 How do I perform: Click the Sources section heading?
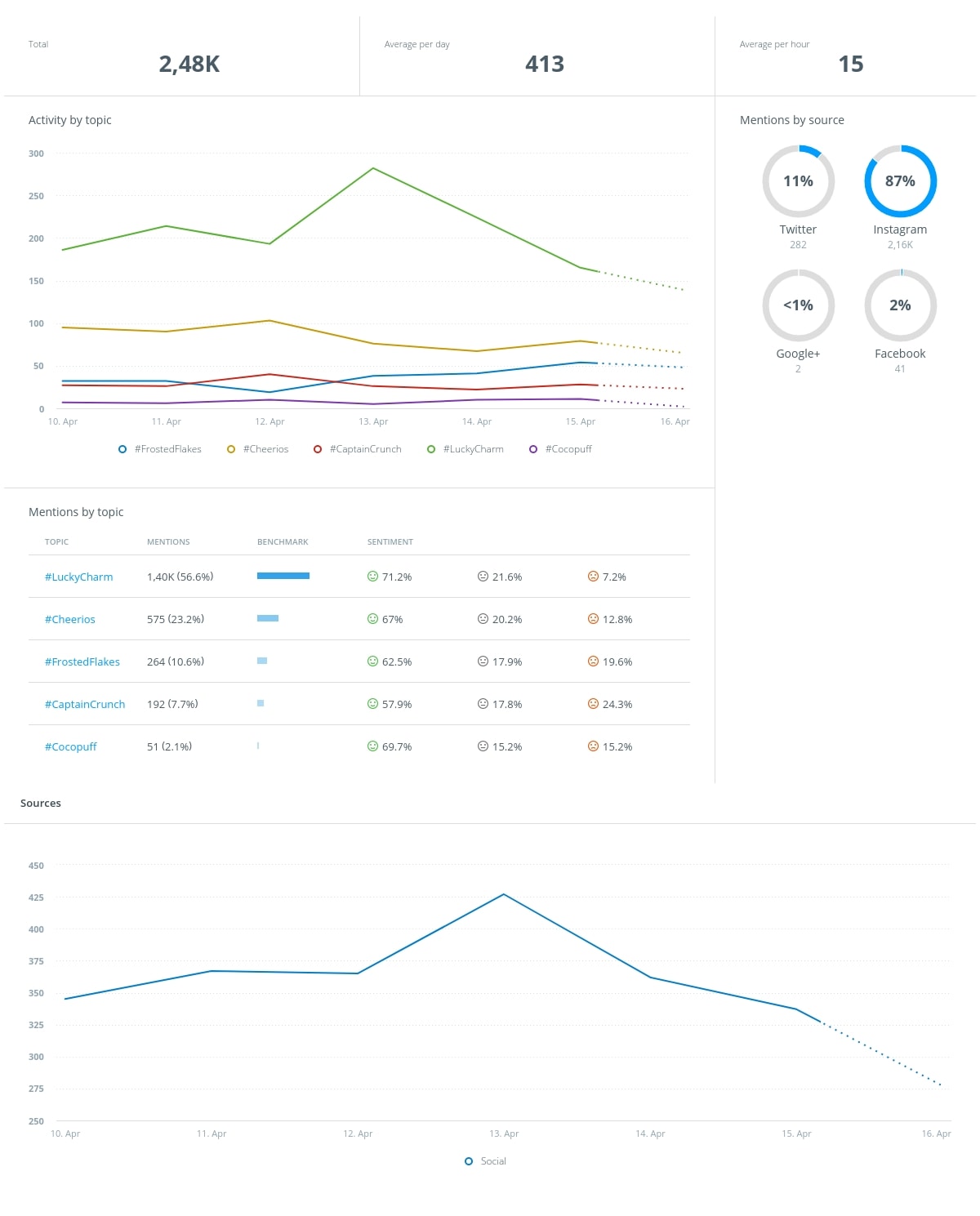41,804
